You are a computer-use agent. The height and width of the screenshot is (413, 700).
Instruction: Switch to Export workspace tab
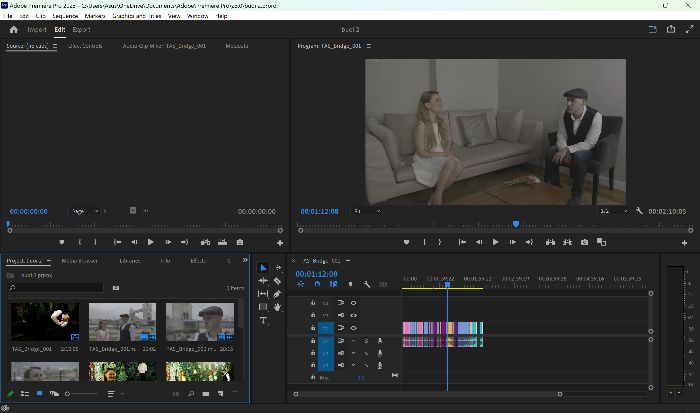[x=81, y=29]
